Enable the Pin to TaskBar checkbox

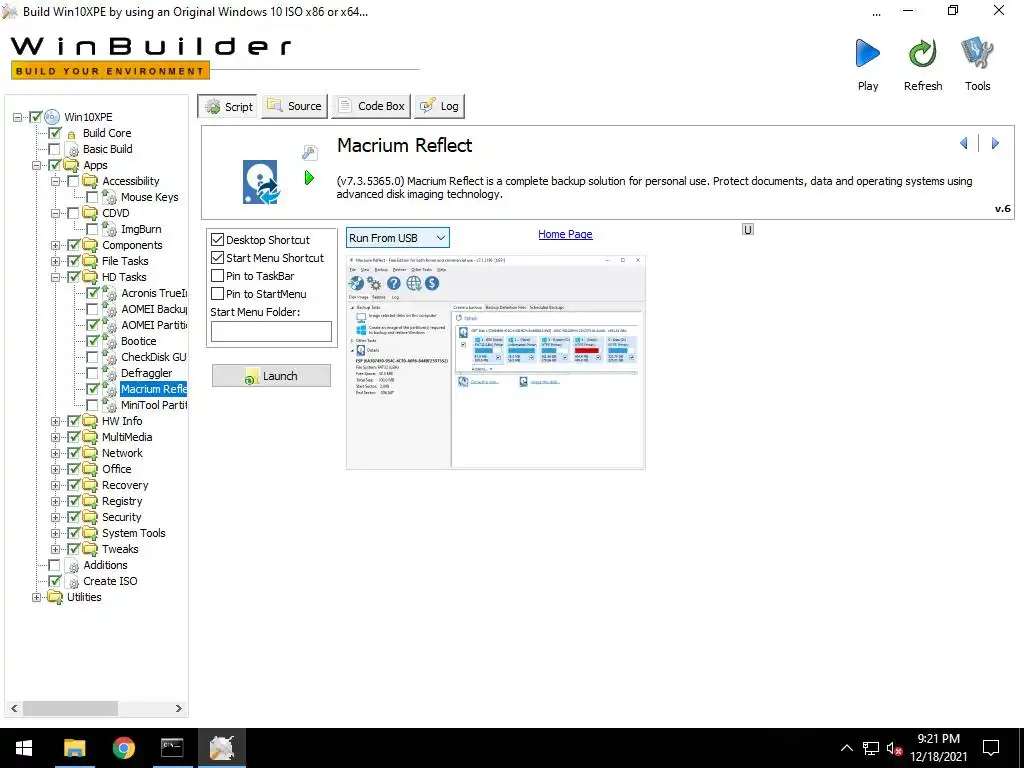[217, 276]
